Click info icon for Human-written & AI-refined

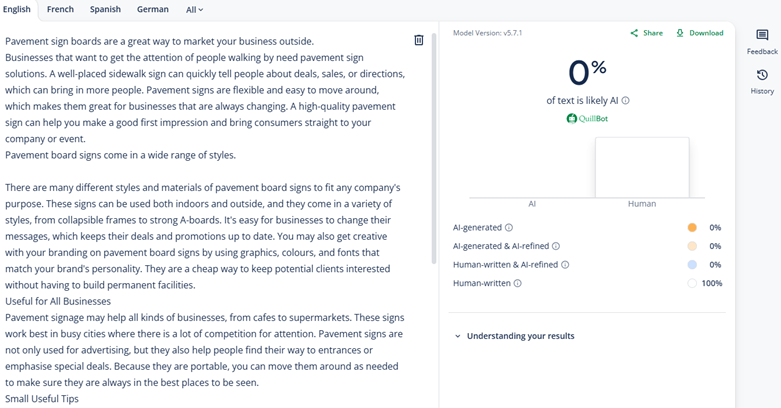(565, 265)
